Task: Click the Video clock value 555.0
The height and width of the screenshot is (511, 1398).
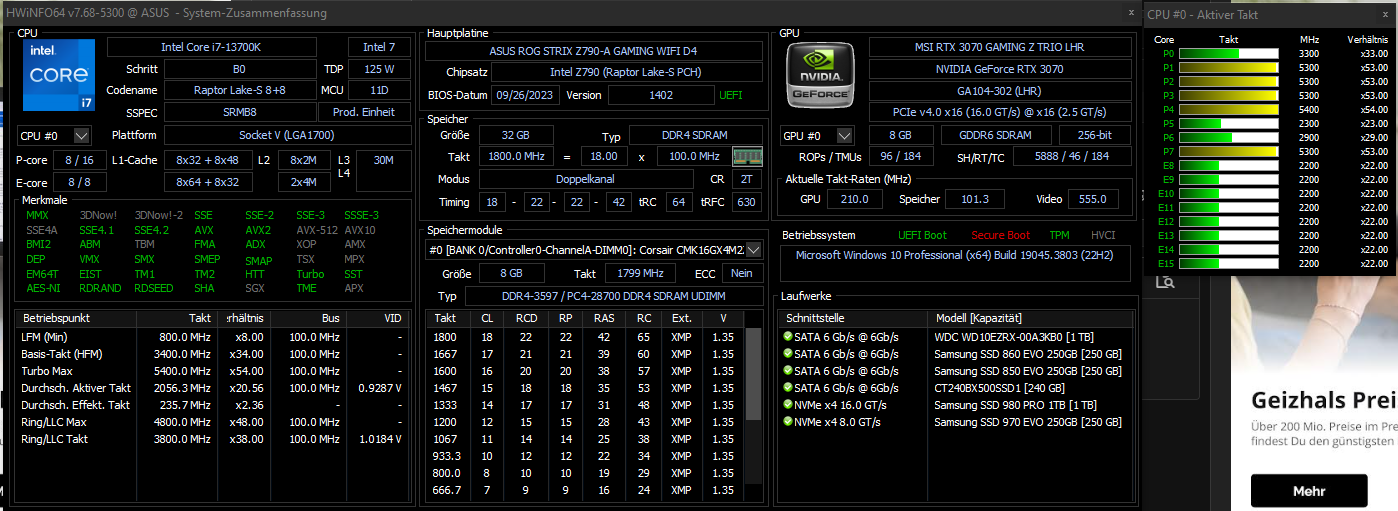Action: [1091, 199]
